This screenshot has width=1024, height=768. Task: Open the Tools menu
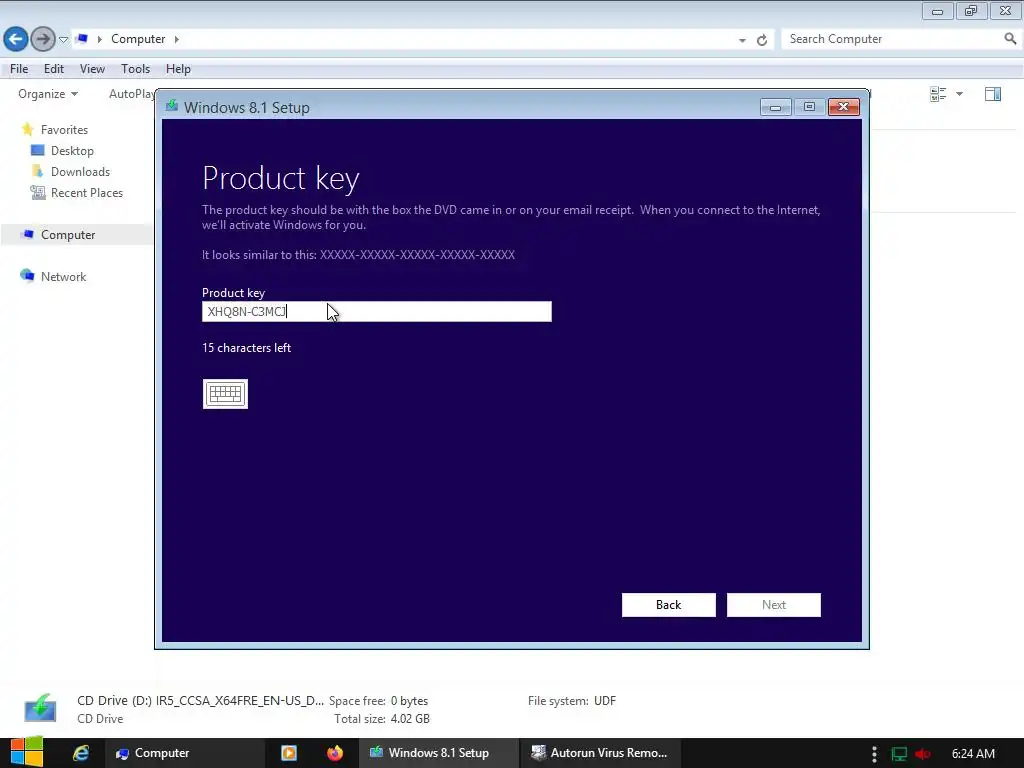(135, 69)
